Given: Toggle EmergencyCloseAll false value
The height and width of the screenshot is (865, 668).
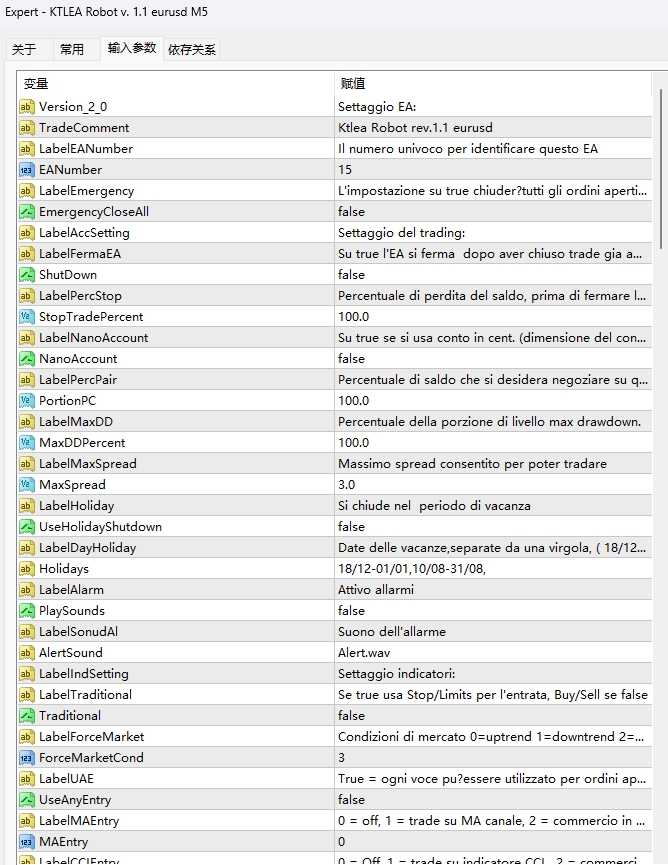Looking at the screenshot, I should [493, 211].
